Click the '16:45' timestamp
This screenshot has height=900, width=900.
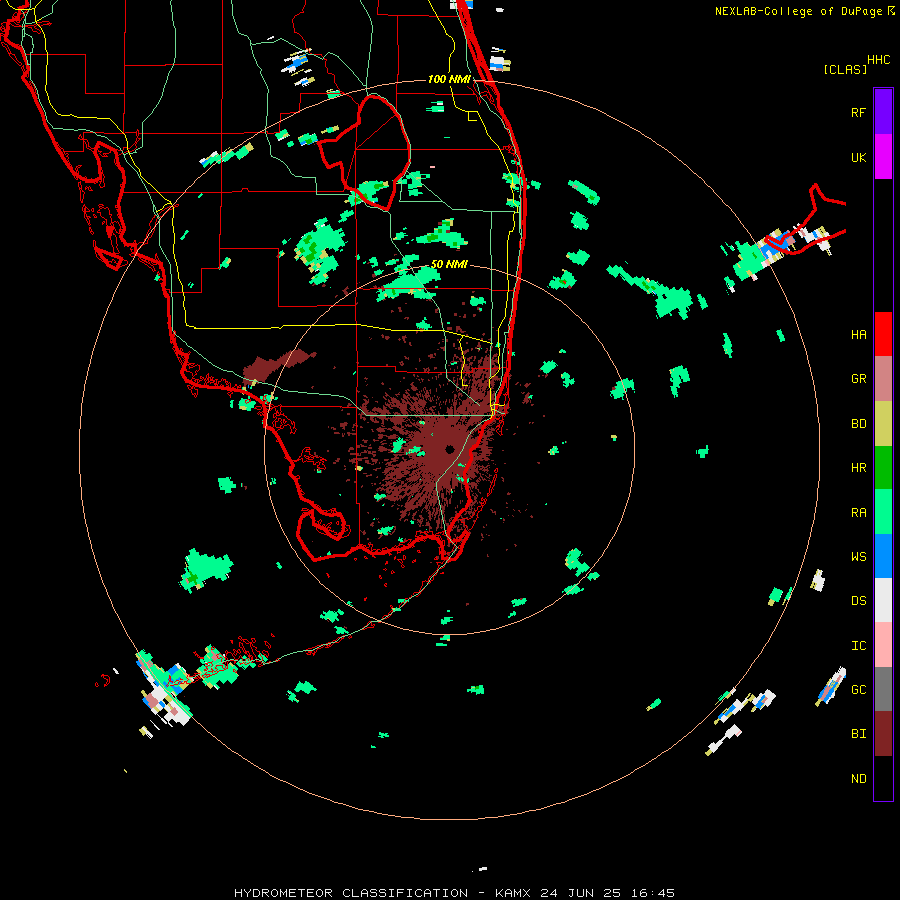(651, 893)
